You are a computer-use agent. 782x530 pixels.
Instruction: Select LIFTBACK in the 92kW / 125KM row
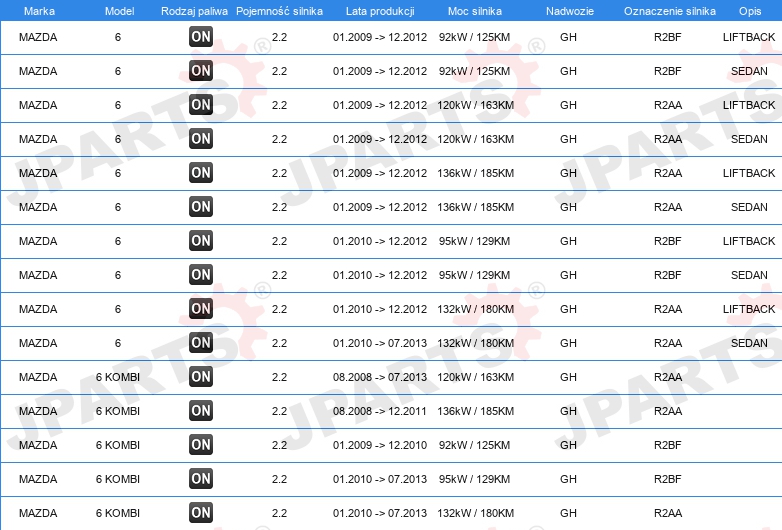pyautogui.click(x=749, y=37)
